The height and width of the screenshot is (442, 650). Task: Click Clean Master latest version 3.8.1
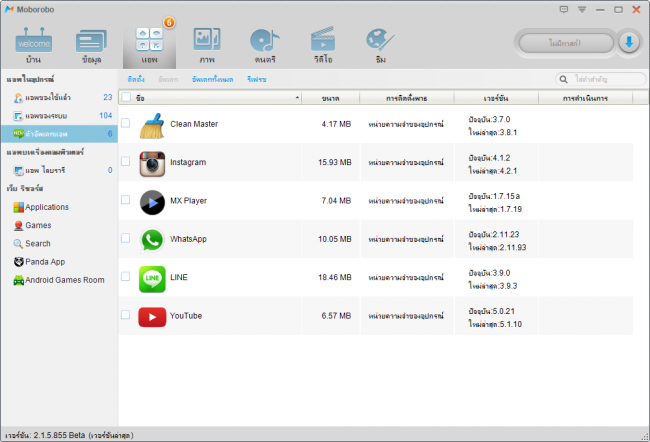(x=493, y=132)
